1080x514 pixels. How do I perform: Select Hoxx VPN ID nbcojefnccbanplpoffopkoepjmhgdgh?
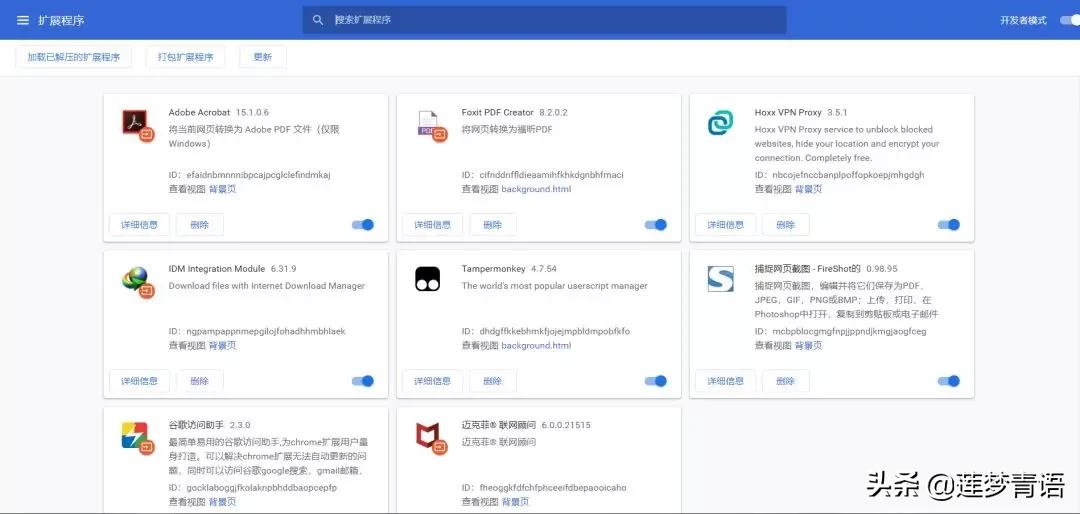(x=849, y=175)
